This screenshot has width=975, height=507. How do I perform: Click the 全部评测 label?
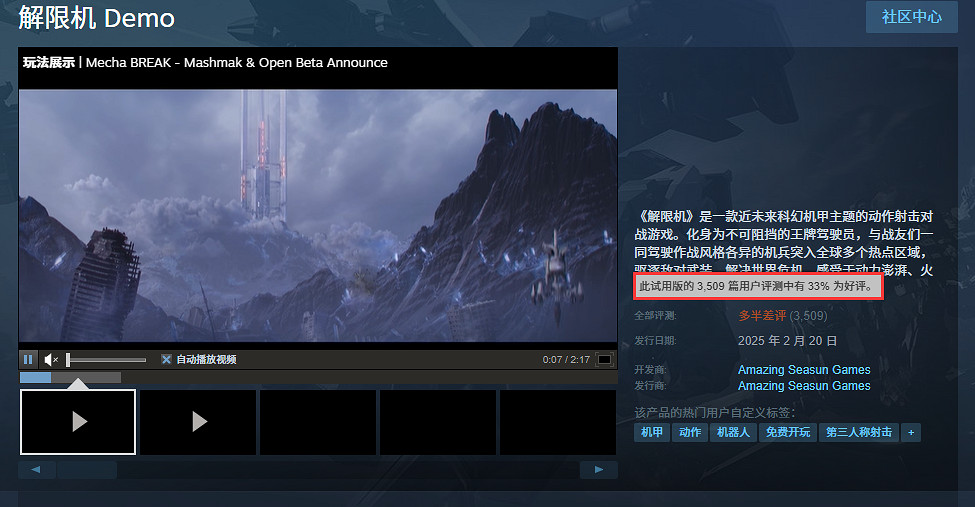(x=655, y=316)
